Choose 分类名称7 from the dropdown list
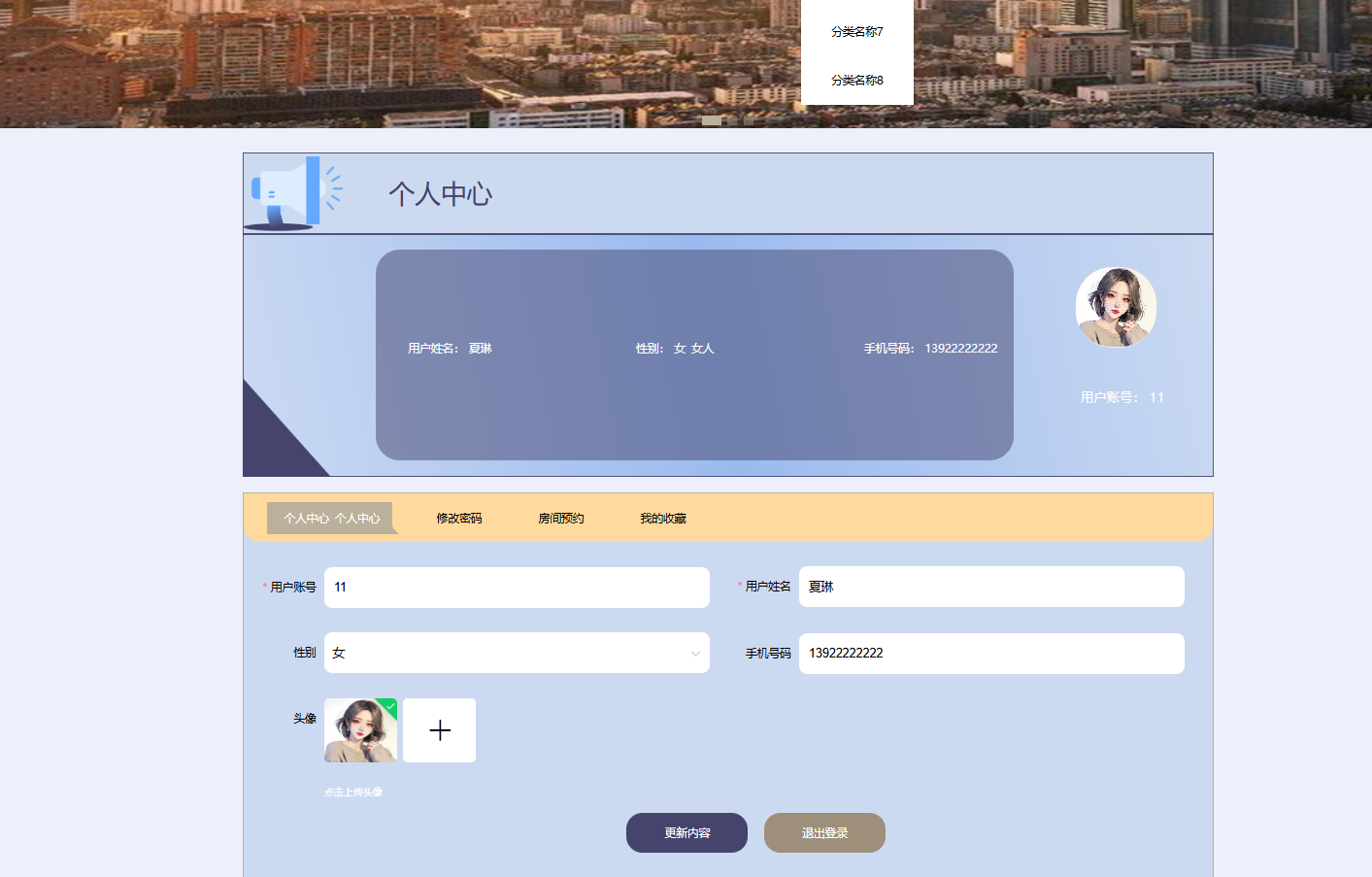The width and height of the screenshot is (1372, 877). tap(856, 32)
